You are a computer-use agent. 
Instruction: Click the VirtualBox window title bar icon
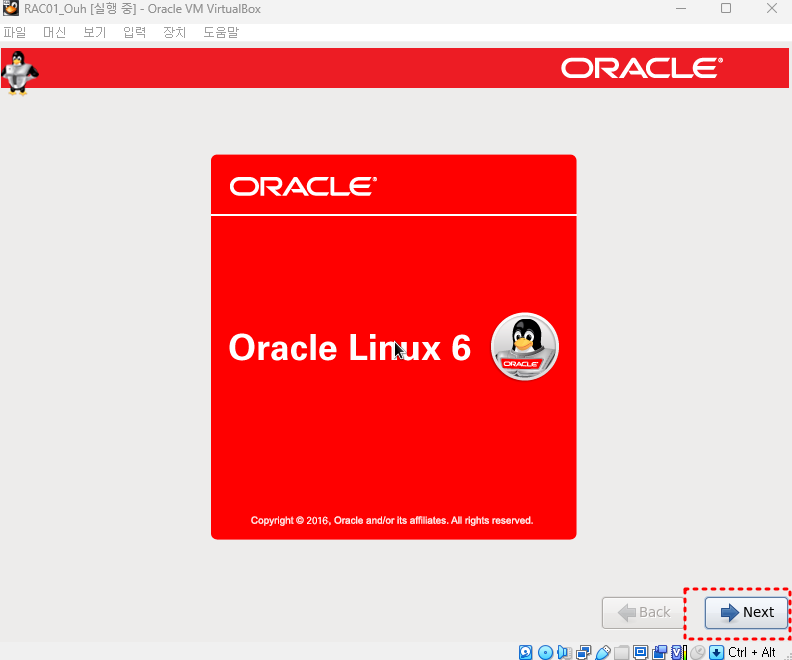point(11,9)
